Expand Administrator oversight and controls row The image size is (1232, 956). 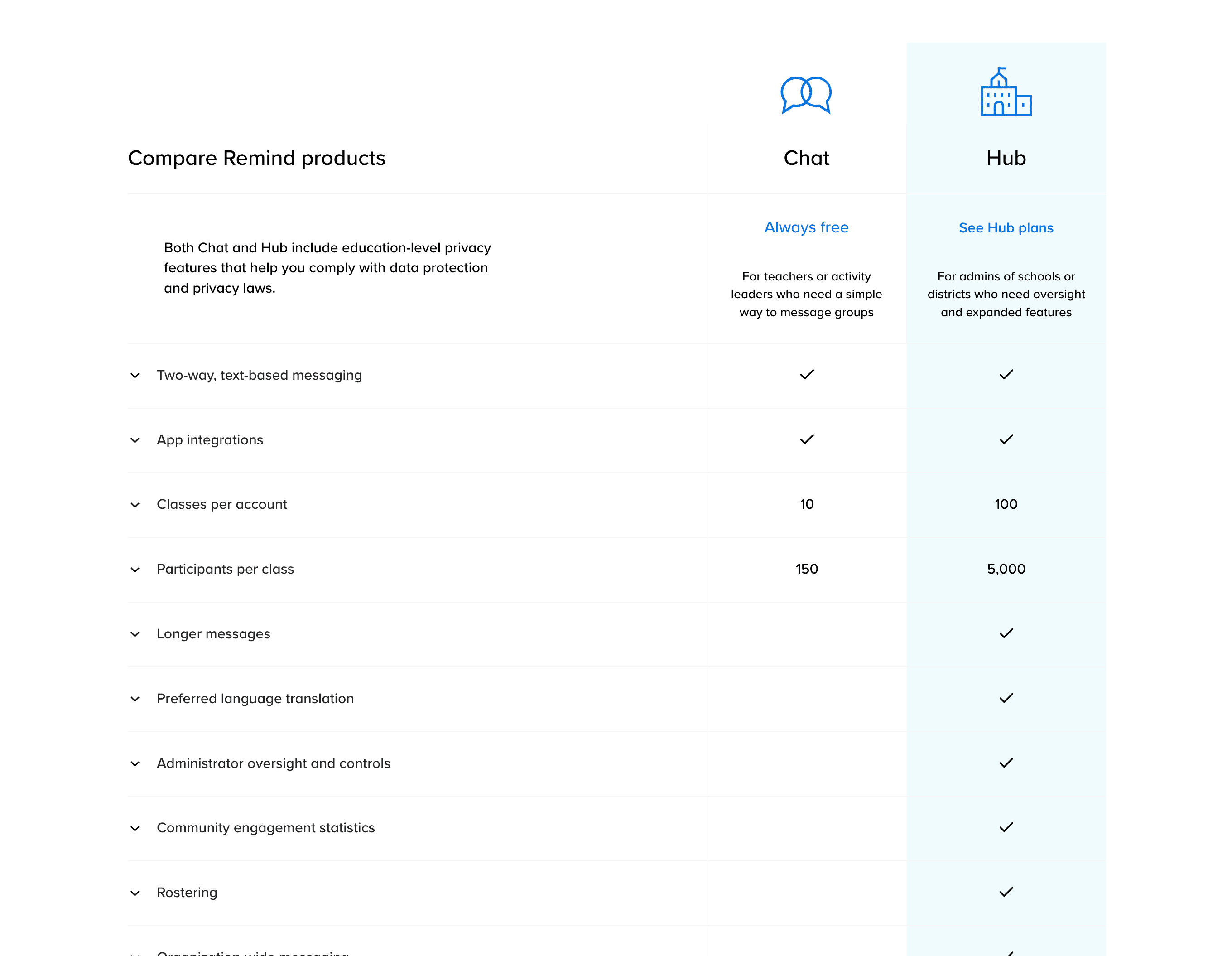135,764
